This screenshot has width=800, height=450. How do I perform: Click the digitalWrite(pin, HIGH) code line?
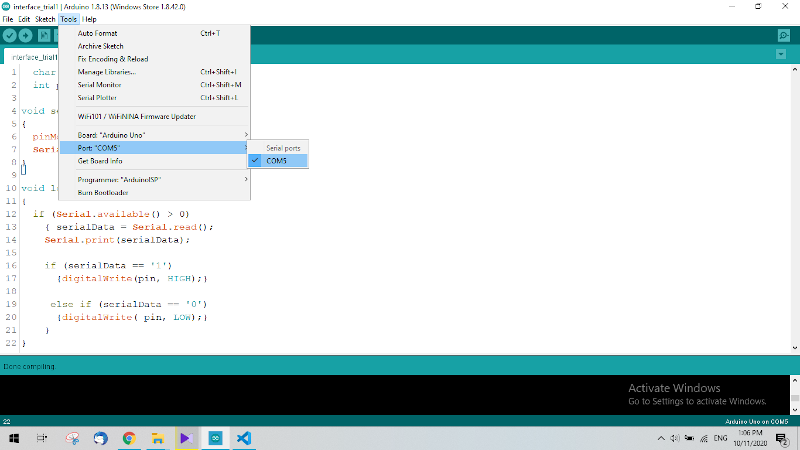133,279
